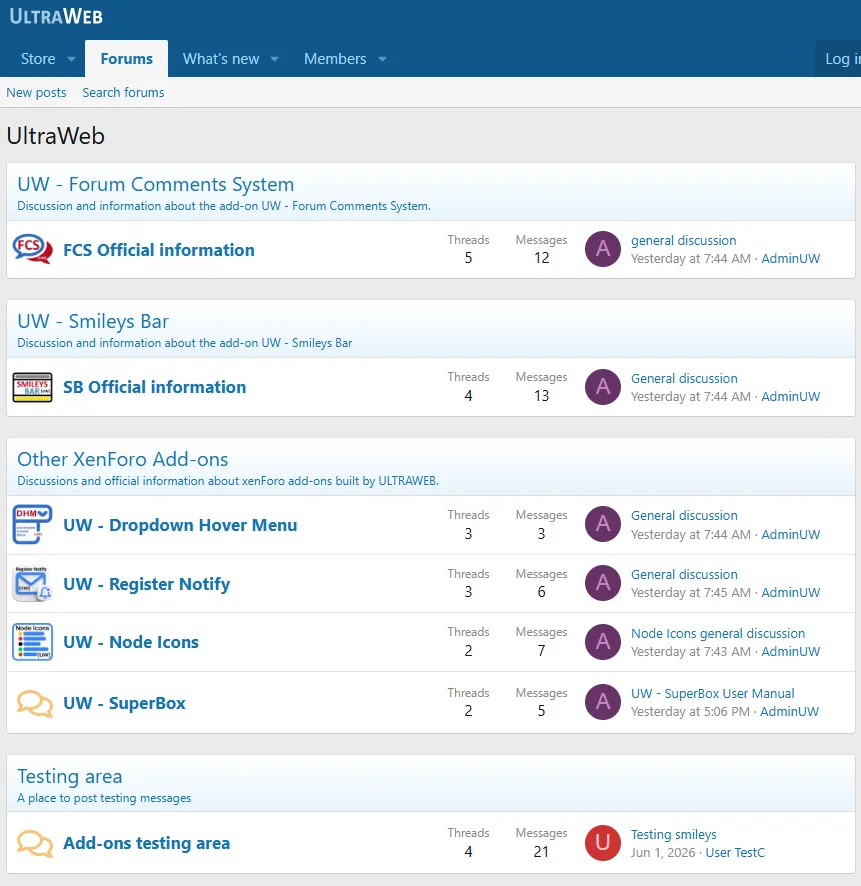Click the Node Icons list icon
This screenshot has width=861, height=886.
(x=33, y=642)
